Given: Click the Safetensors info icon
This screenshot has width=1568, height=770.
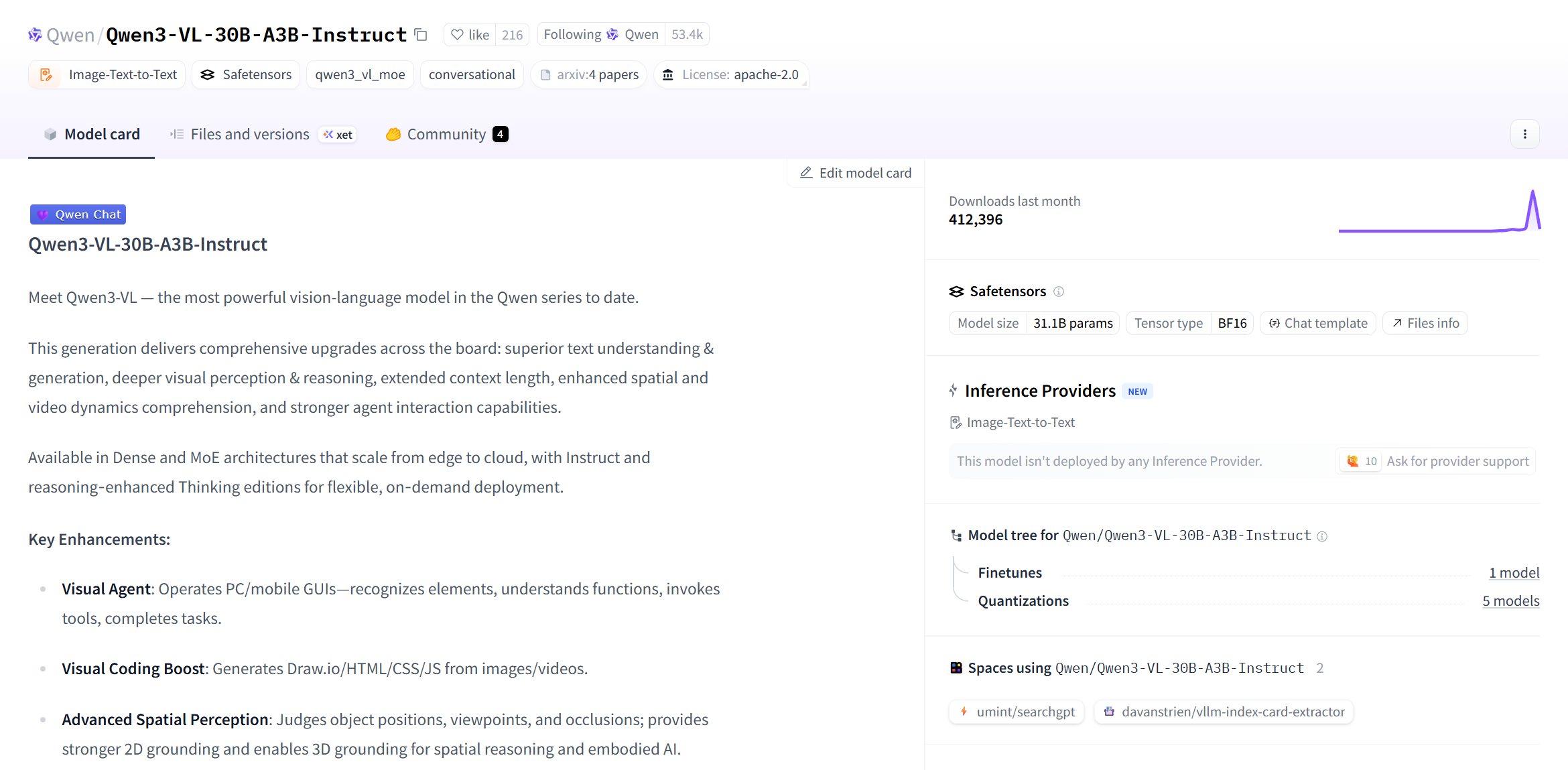Looking at the screenshot, I should (x=1059, y=292).
